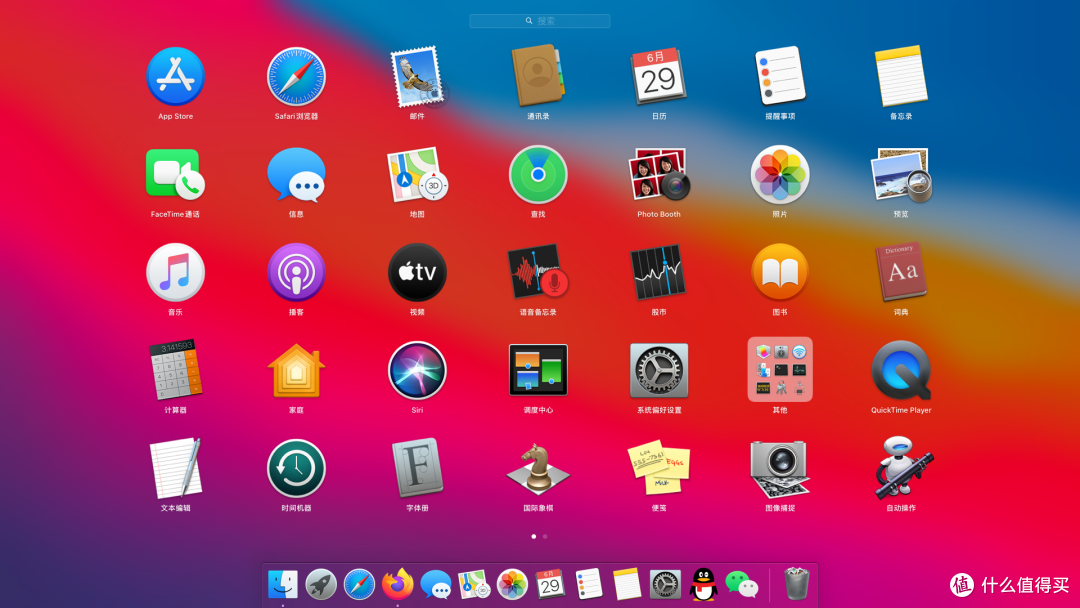Launch QuickTime Player
The image size is (1080, 608).
[x=901, y=370]
